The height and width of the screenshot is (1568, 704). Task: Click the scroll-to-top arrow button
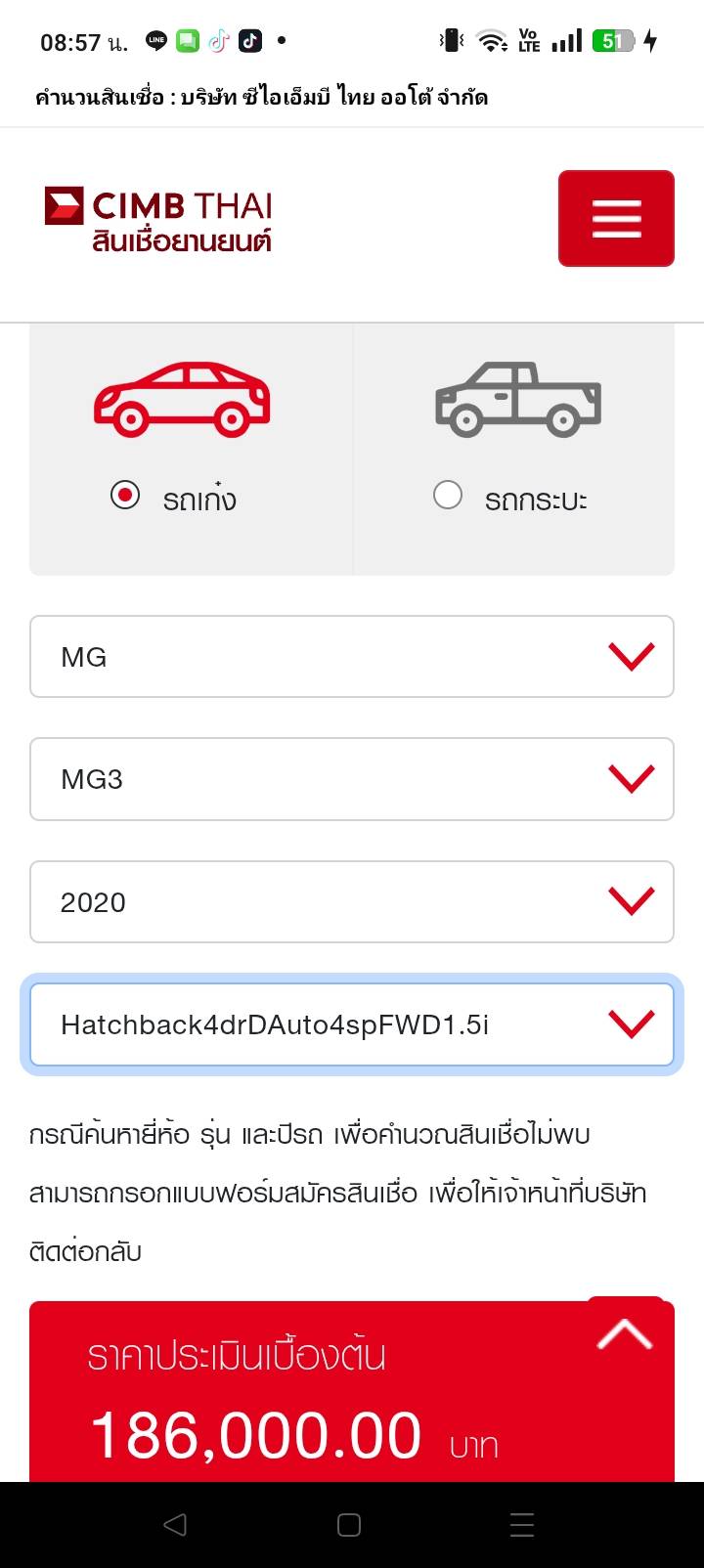pyautogui.click(x=625, y=1333)
